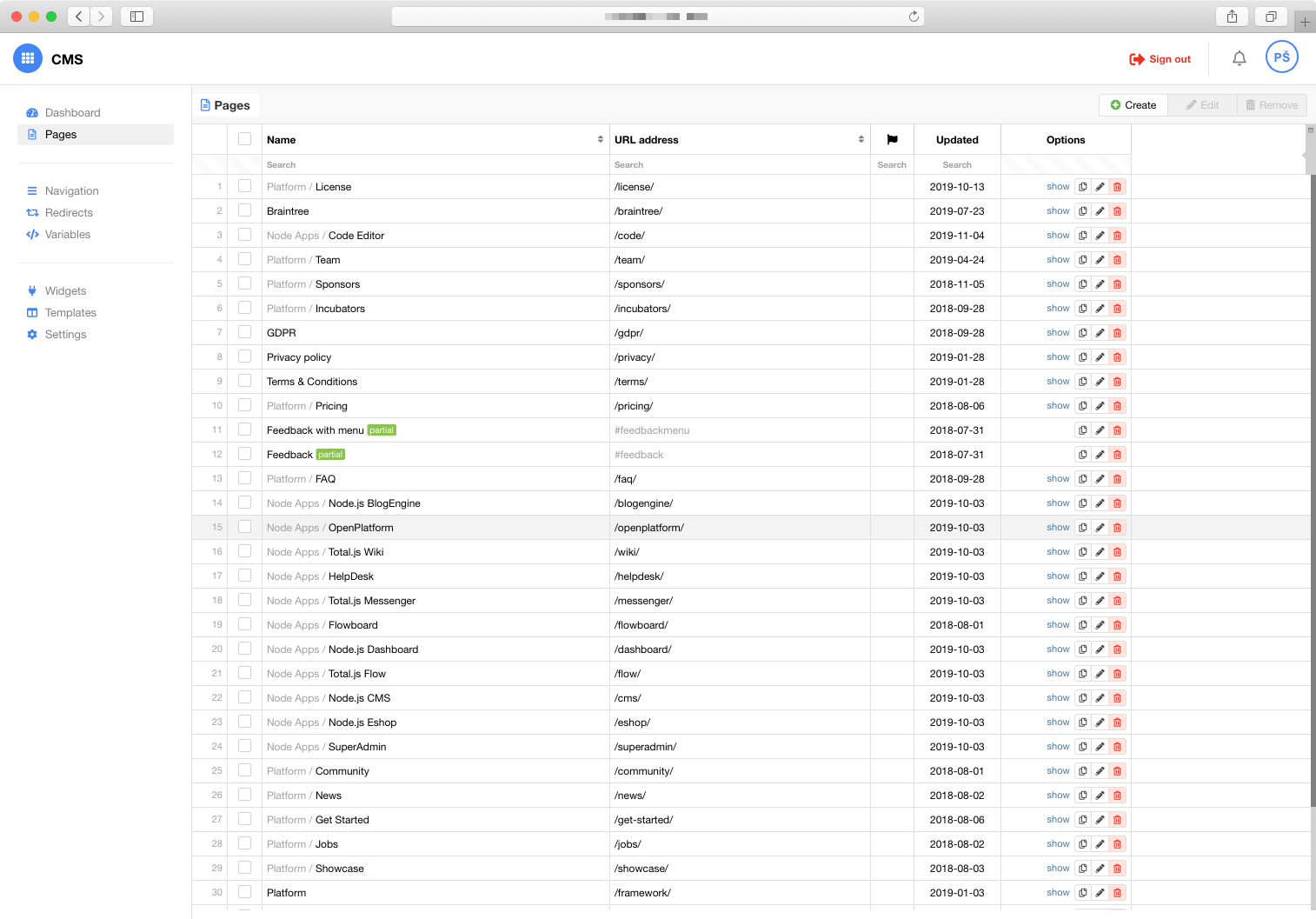Image resolution: width=1316 pixels, height=919 pixels.
Task: Delete the Code Editor page
Action: [1118, 236]
